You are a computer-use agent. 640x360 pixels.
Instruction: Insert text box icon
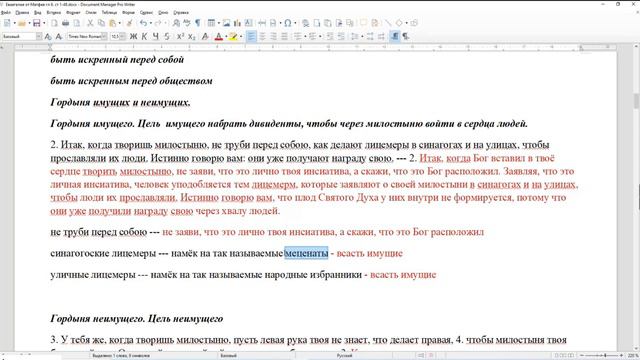pos(248,23)
